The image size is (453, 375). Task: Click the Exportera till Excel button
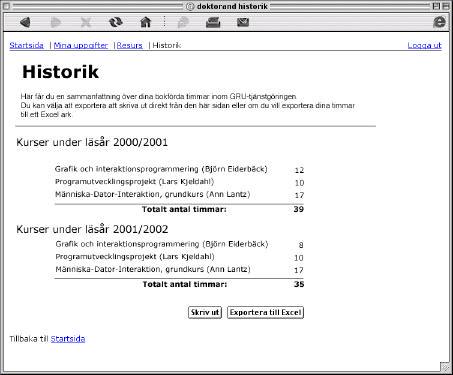pos(265,312)
